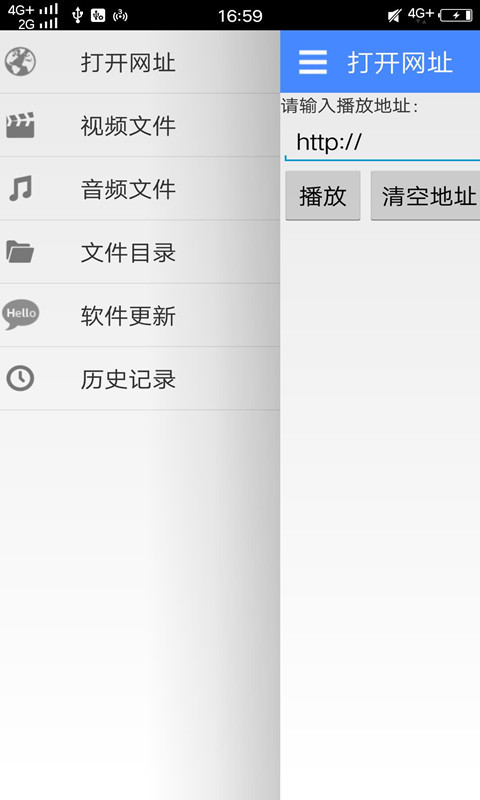Focus the http:// address input field
Screen dimensions: 480x800
382,142
